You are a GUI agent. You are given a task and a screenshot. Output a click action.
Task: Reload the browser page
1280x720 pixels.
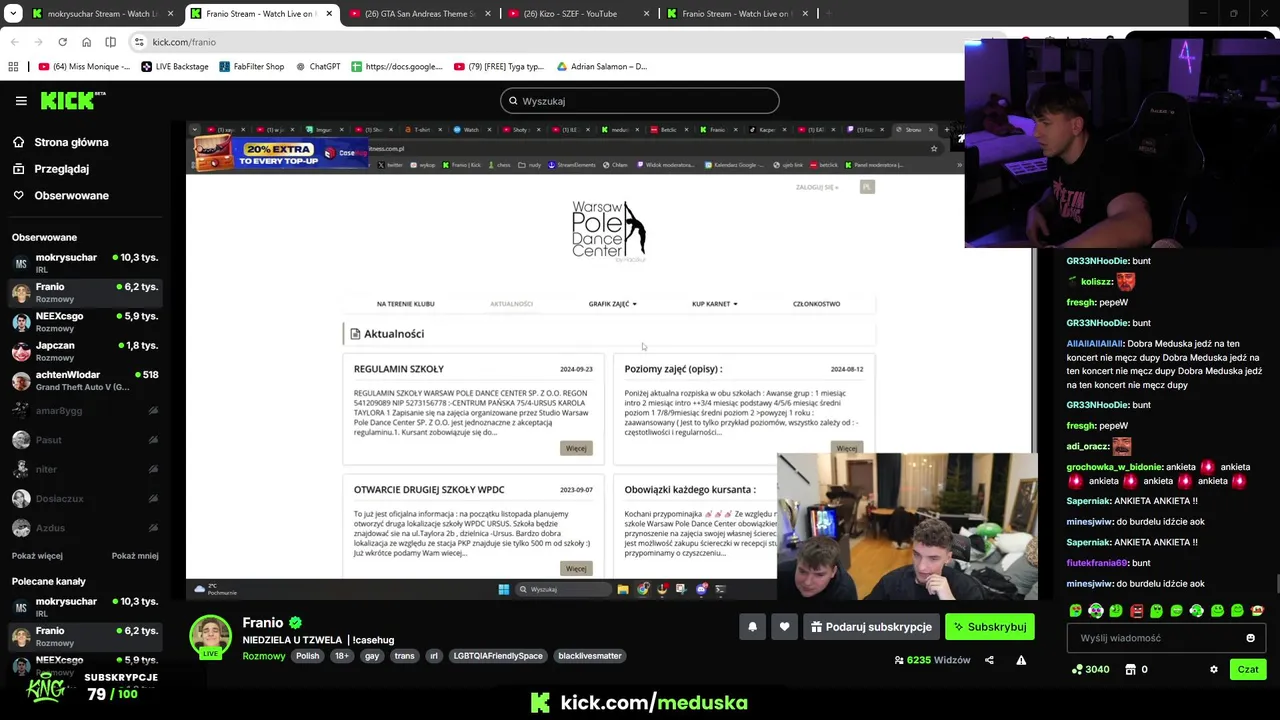click(x=62, y=42)
